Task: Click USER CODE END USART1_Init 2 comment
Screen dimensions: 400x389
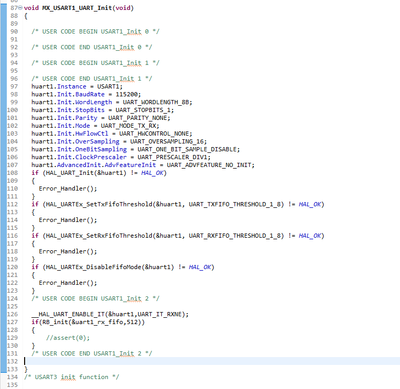Action: 92,353
